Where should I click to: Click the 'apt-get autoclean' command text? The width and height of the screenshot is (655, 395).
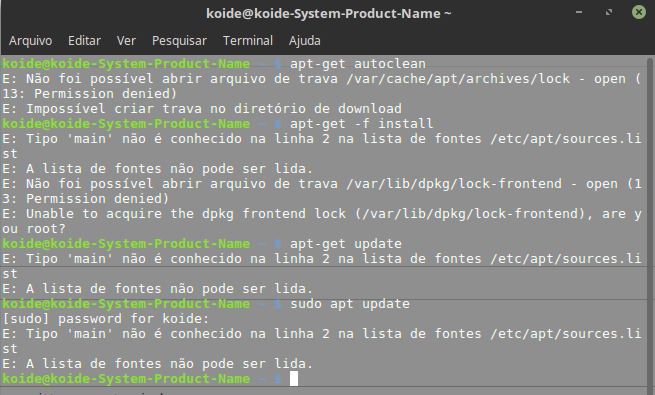(x=358, y=63)
